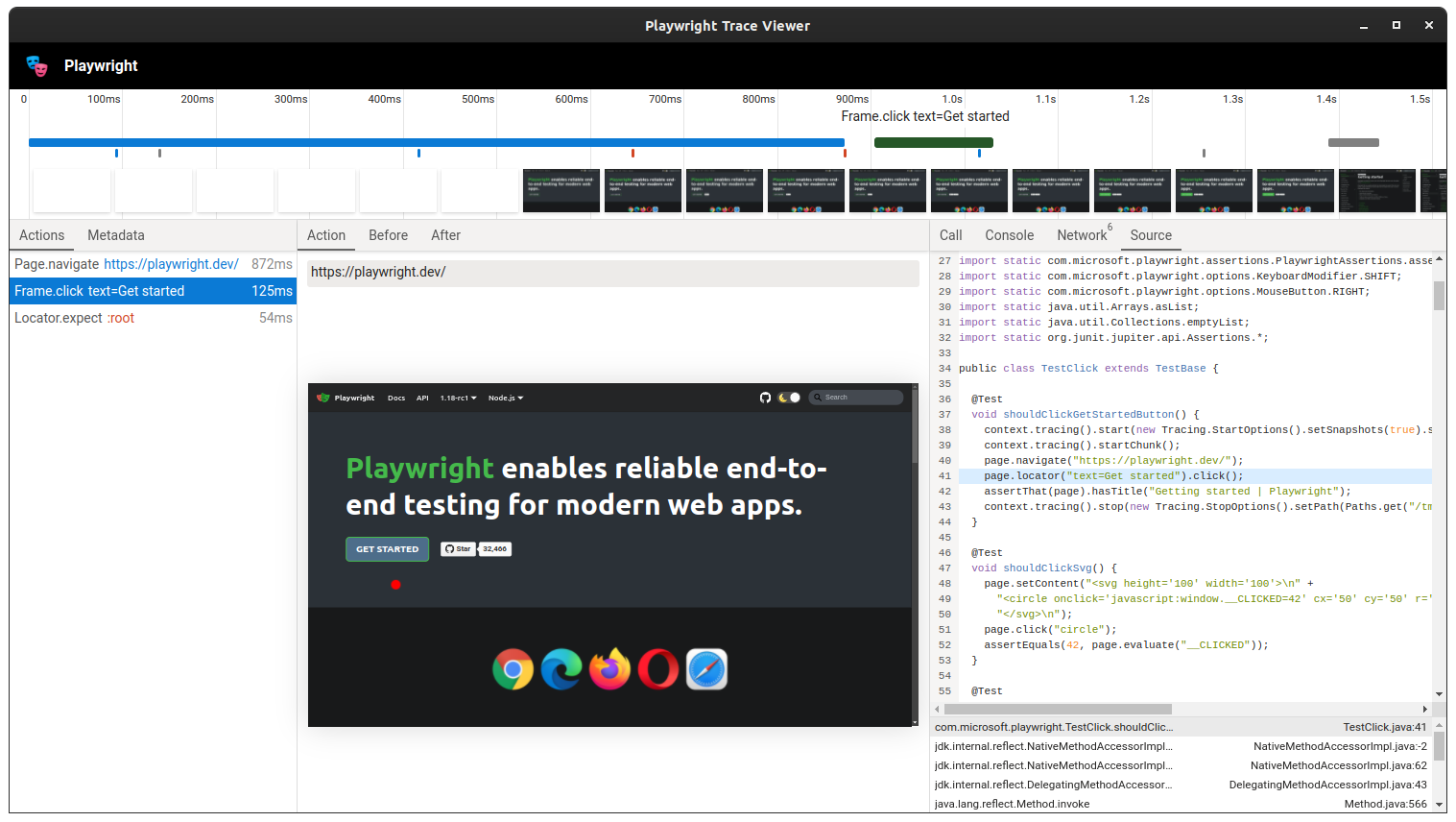The image size is (1456, 822).
Task: Click the source code vertical scrollbar
Action: pos(1439,296)
